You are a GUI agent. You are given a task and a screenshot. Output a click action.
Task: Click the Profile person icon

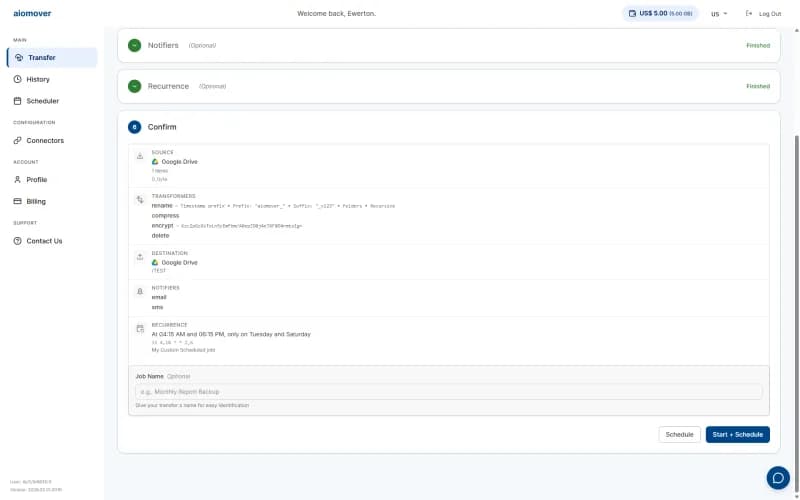[17, 180]
